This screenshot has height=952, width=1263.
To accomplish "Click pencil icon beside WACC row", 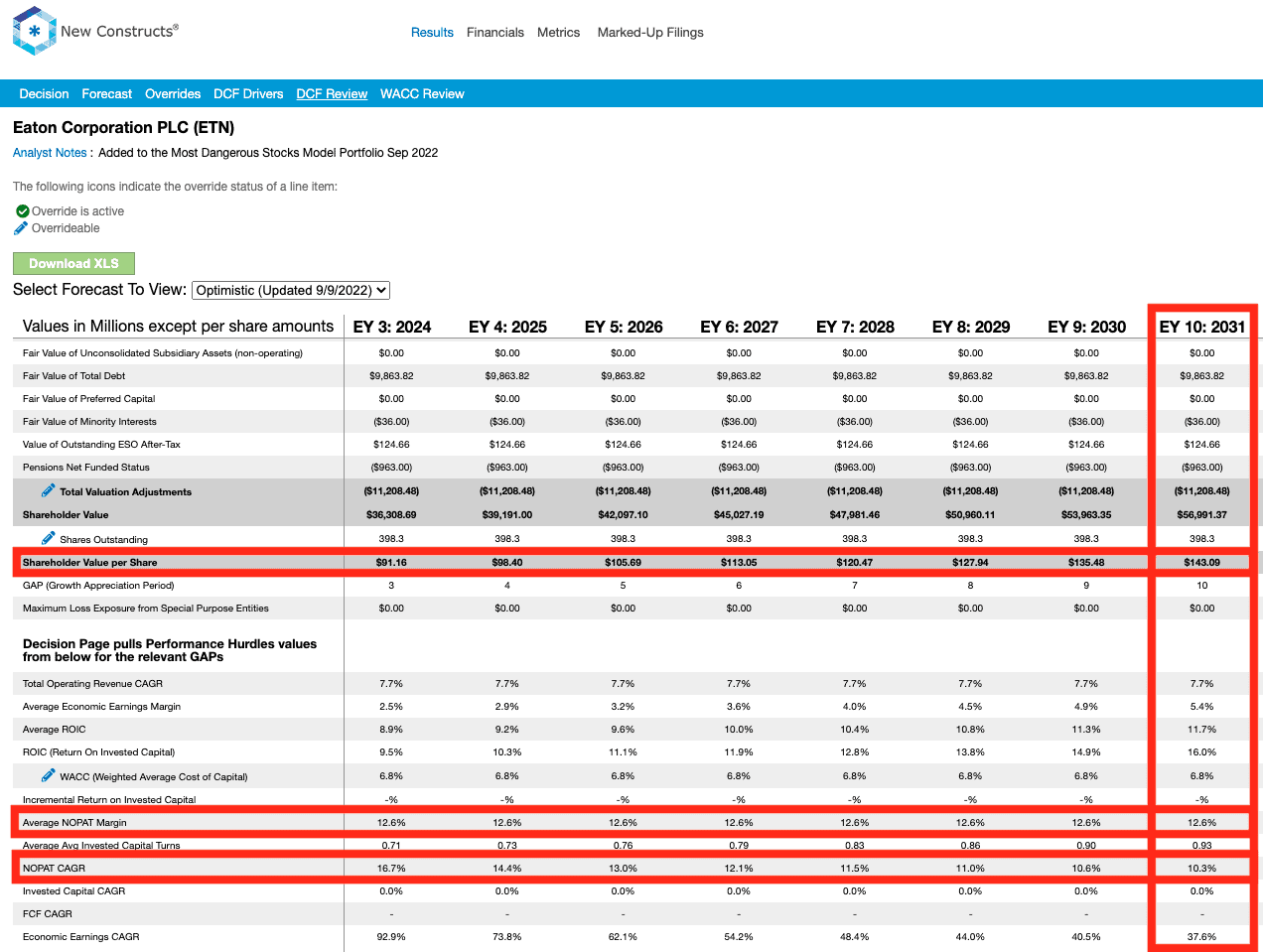I will point(48,775).
